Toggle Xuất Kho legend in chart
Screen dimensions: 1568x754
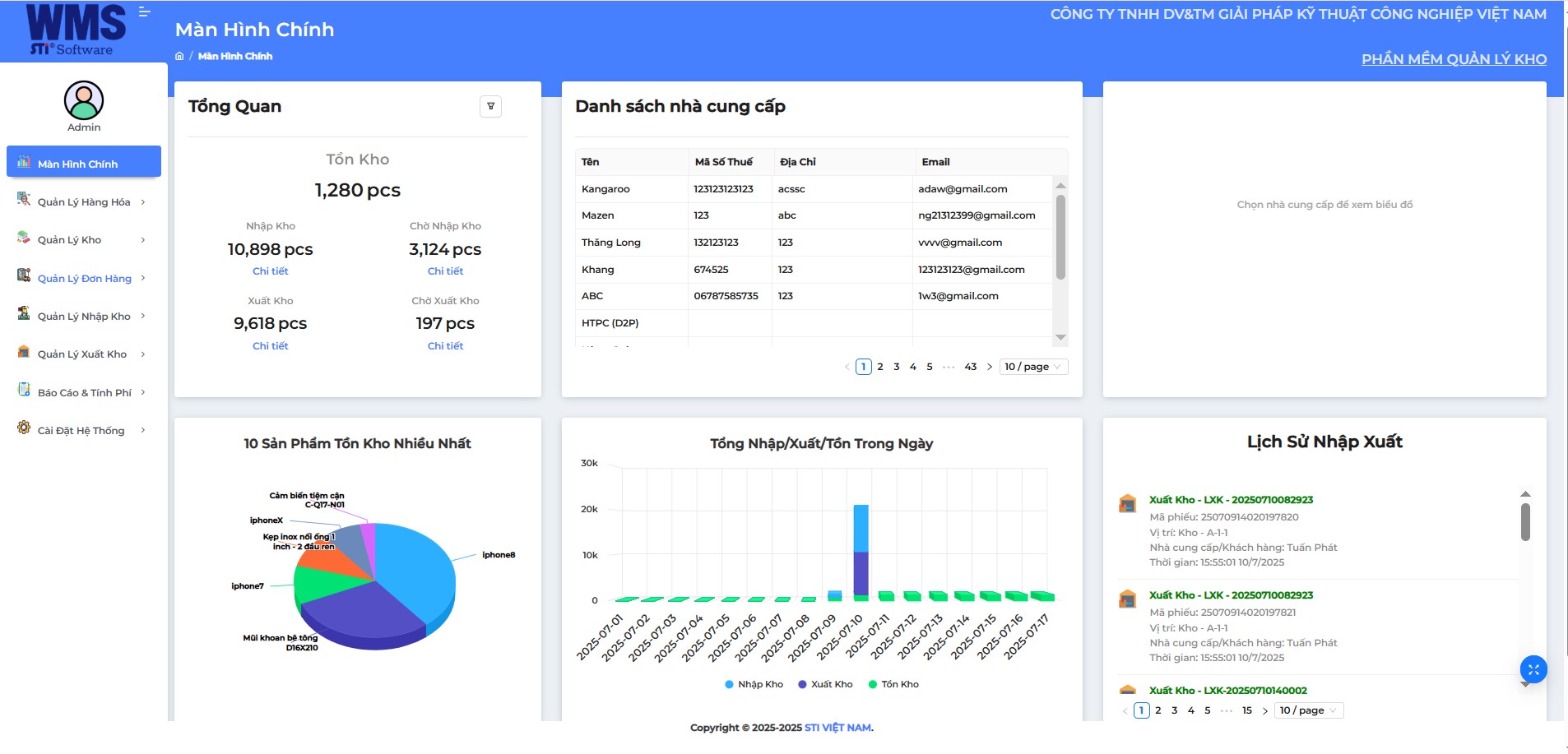coord(825,684)
